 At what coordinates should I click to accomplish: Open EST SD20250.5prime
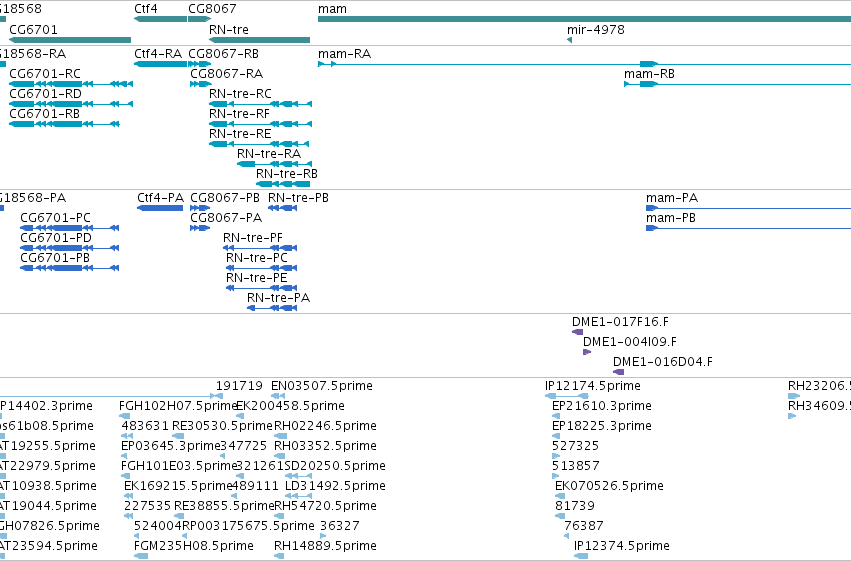click(335, 466)
